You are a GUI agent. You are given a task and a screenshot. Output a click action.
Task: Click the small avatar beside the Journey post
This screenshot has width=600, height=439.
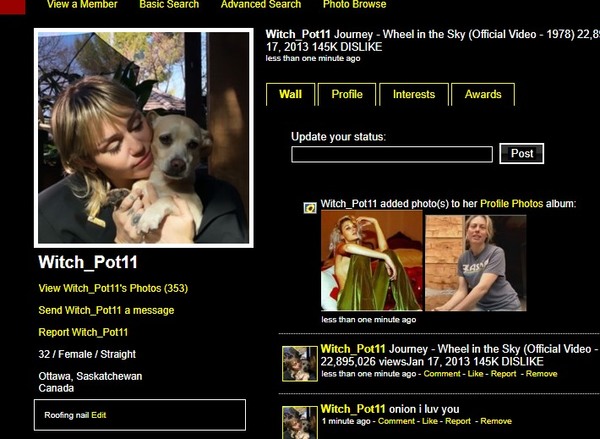299,362
